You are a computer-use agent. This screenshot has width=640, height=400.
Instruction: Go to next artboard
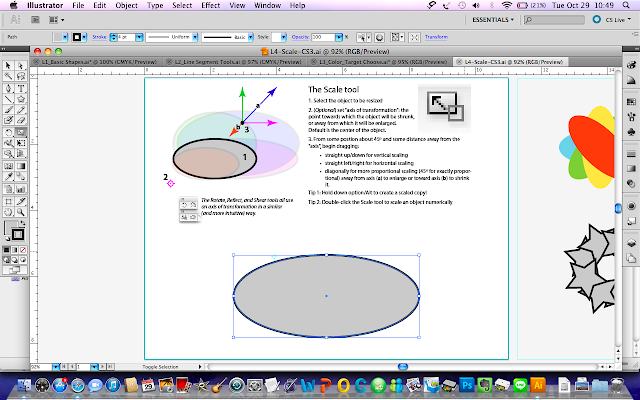103,367
